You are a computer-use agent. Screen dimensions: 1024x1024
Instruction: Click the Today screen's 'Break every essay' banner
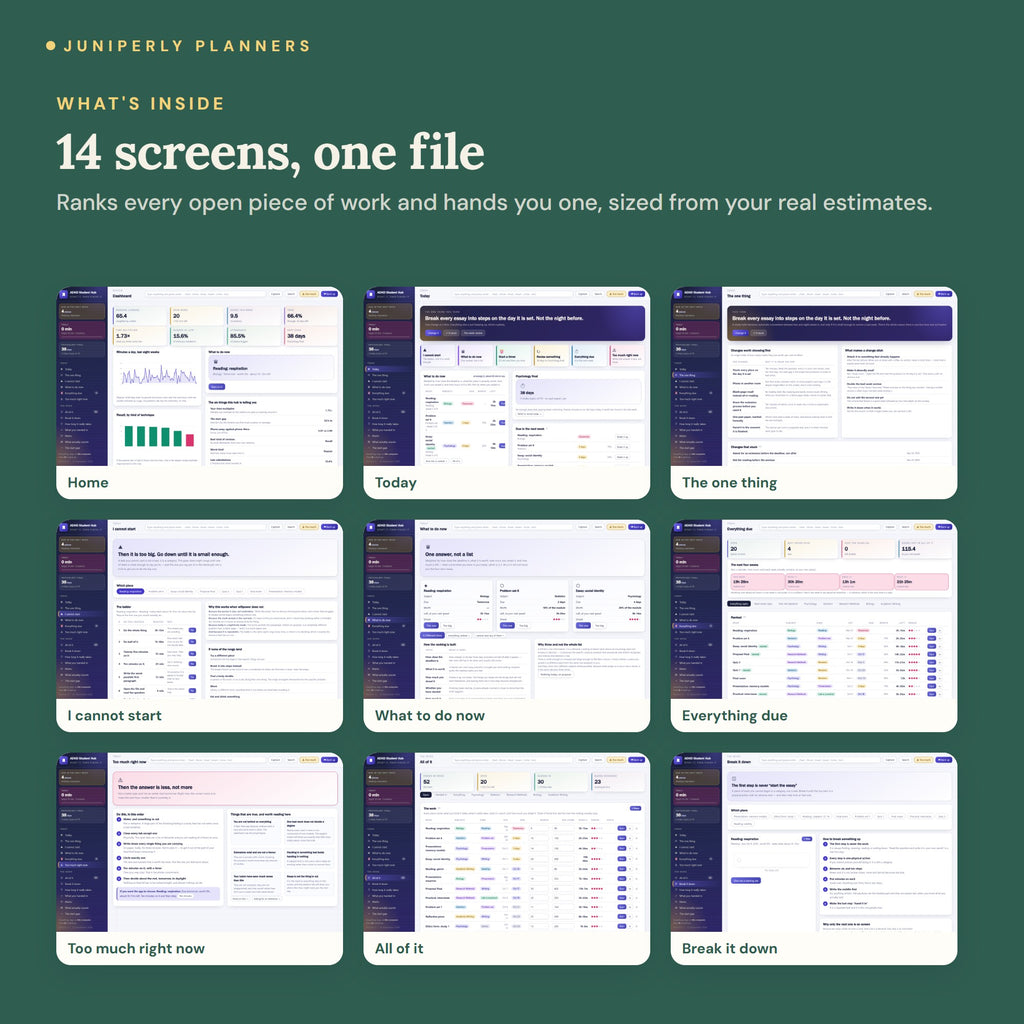(532, 324)
